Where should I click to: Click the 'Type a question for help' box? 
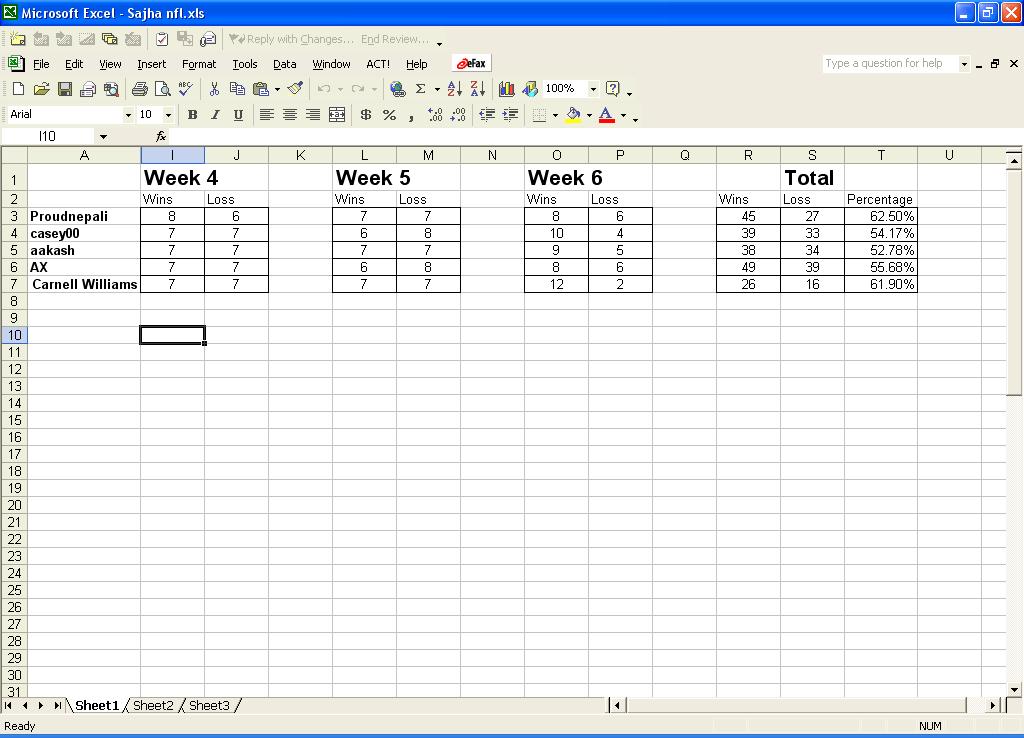click(x=889, y=63)
